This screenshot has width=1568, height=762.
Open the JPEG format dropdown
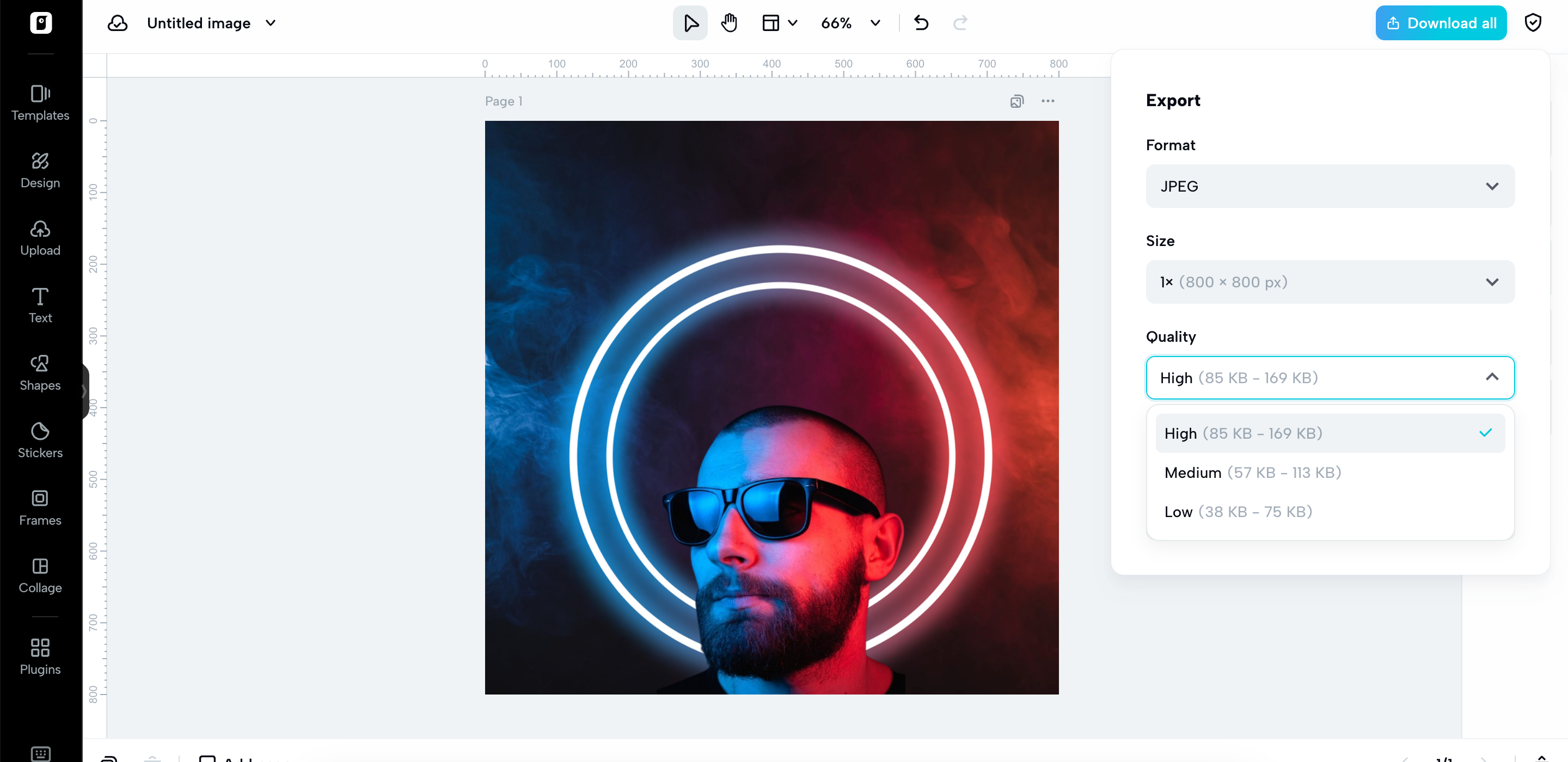1330,186
